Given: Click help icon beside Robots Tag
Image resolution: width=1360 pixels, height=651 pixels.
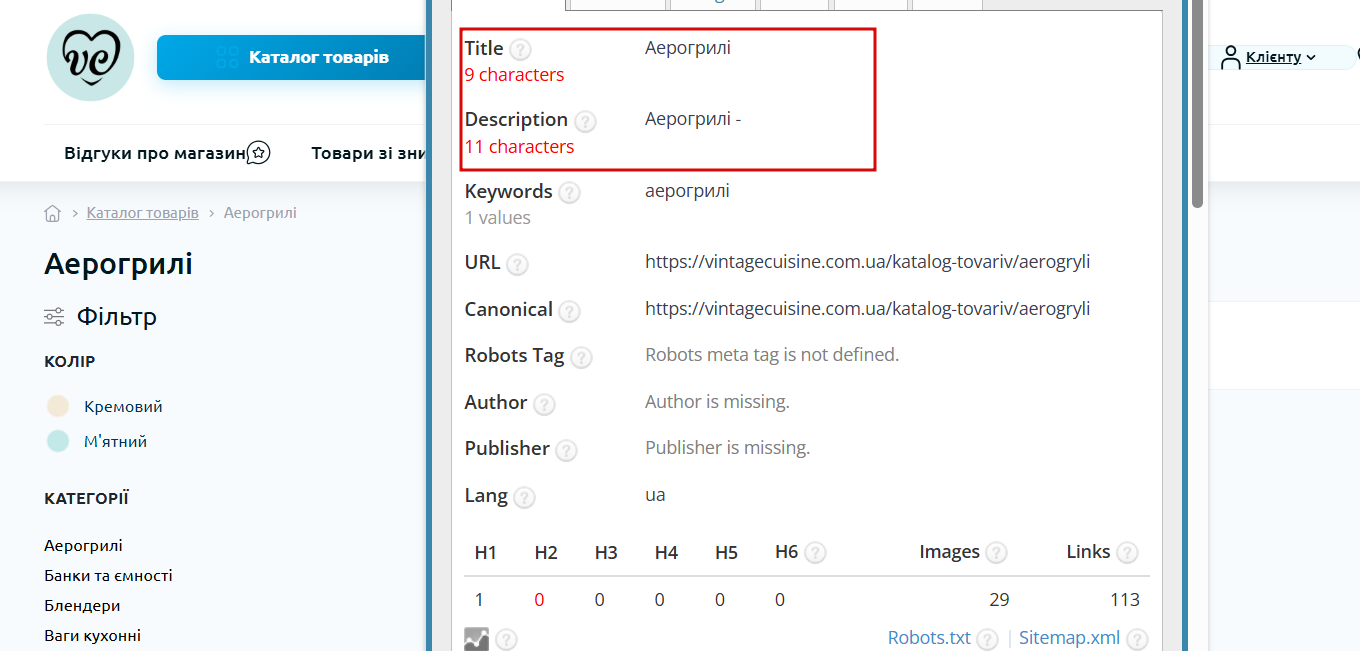Looking at the screenshot, I should (x=581, y=357).
